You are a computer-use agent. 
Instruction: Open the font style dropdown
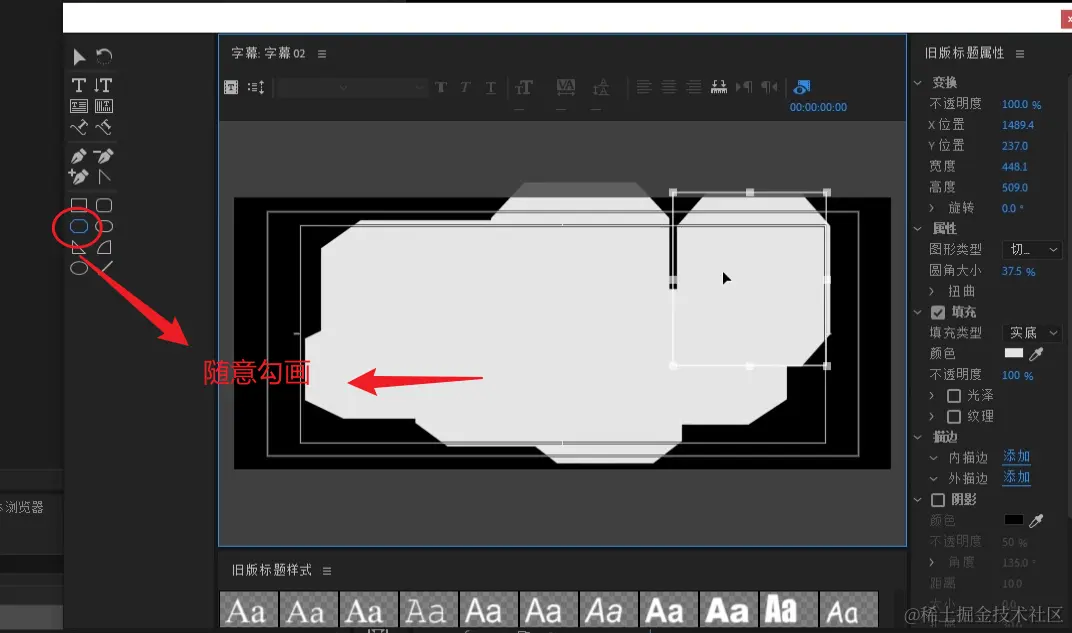click(x=392, y=87)
